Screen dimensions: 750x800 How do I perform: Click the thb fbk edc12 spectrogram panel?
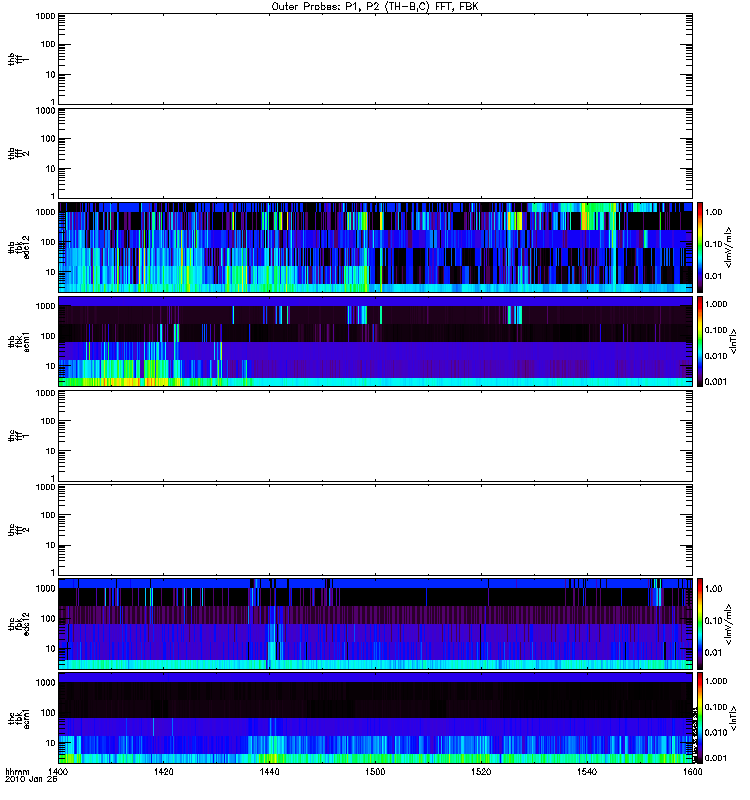pos(376,247)
